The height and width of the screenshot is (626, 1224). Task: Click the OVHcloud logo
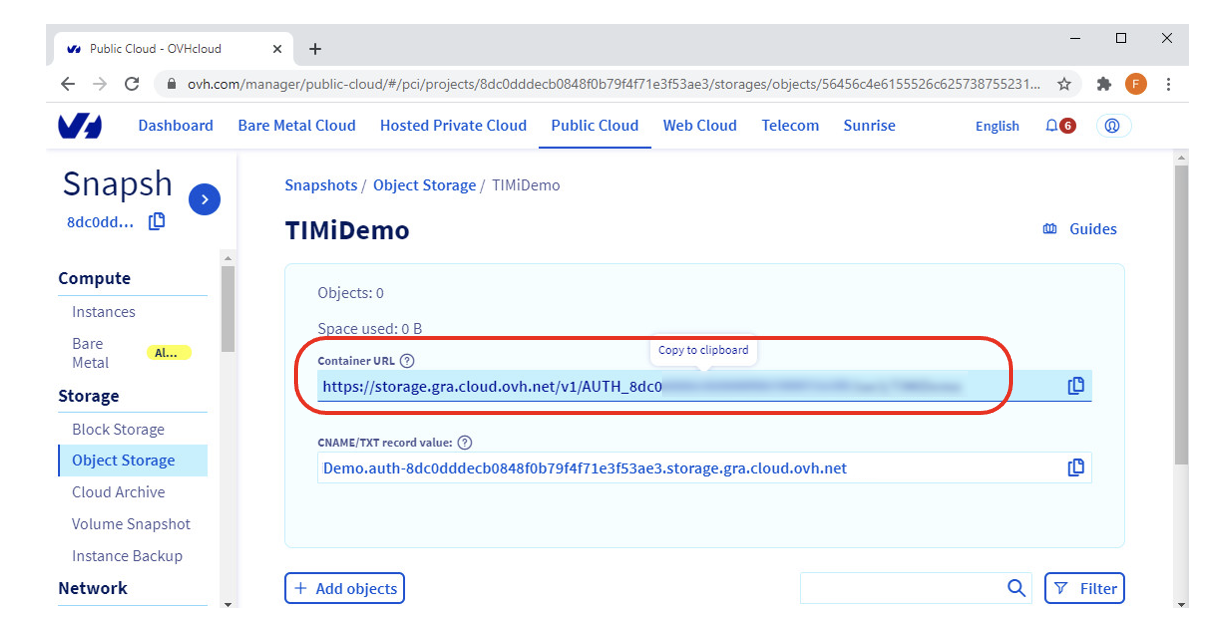pos(80,126)
